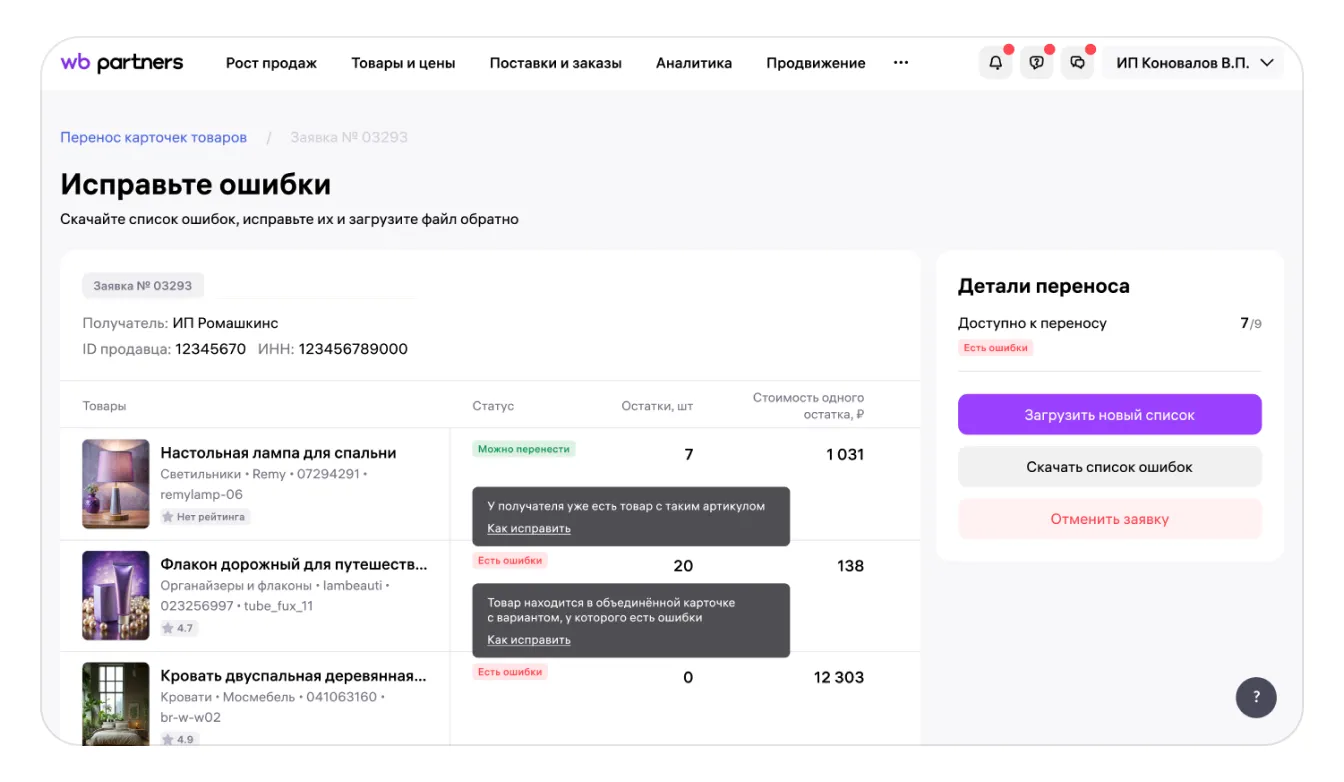The width and height of the screenshot is (1344, 782).
Task: Click the help question mark button
Action: pyautogui.click(x=1256, y=697)
